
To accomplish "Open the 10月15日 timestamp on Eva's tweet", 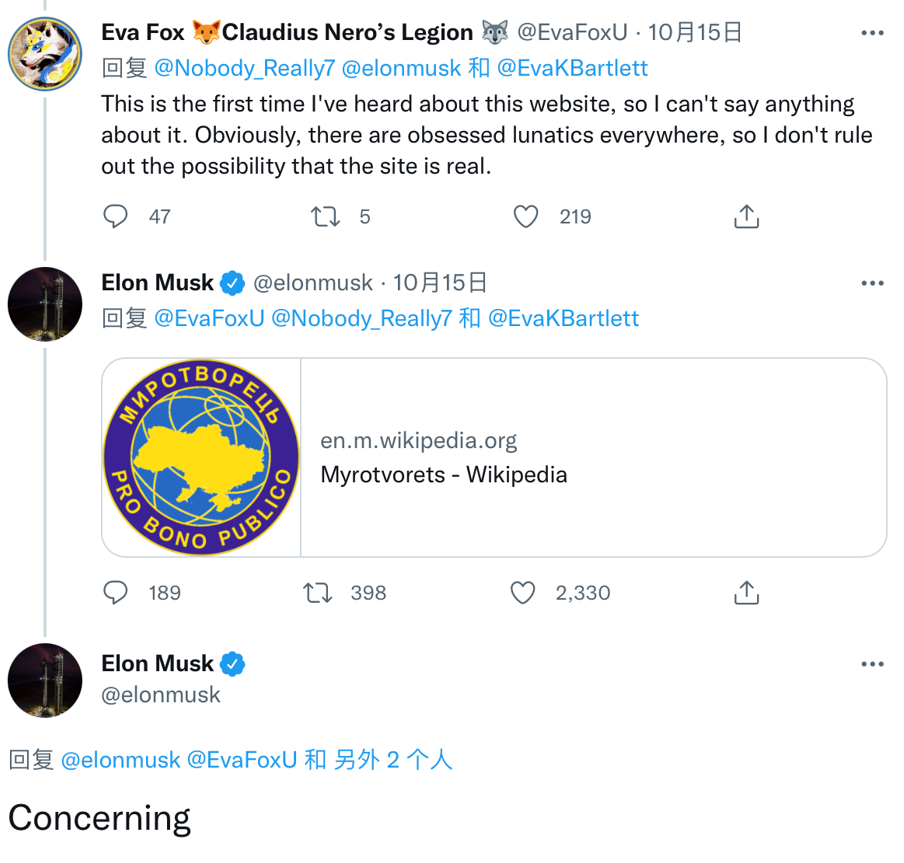I will (695, 32).
